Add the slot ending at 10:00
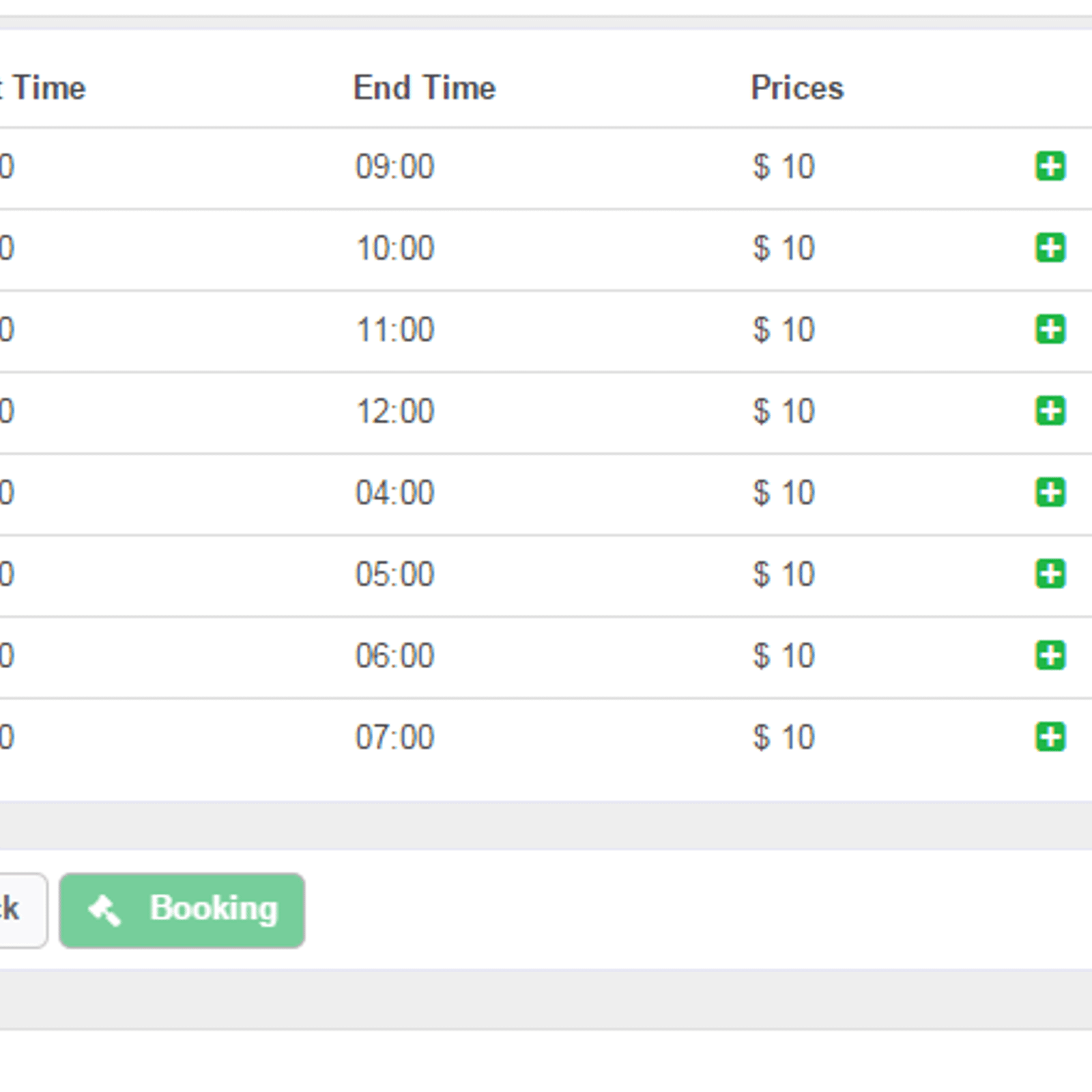This screenshot has height=1092, width=1092. coord(1050,248)
